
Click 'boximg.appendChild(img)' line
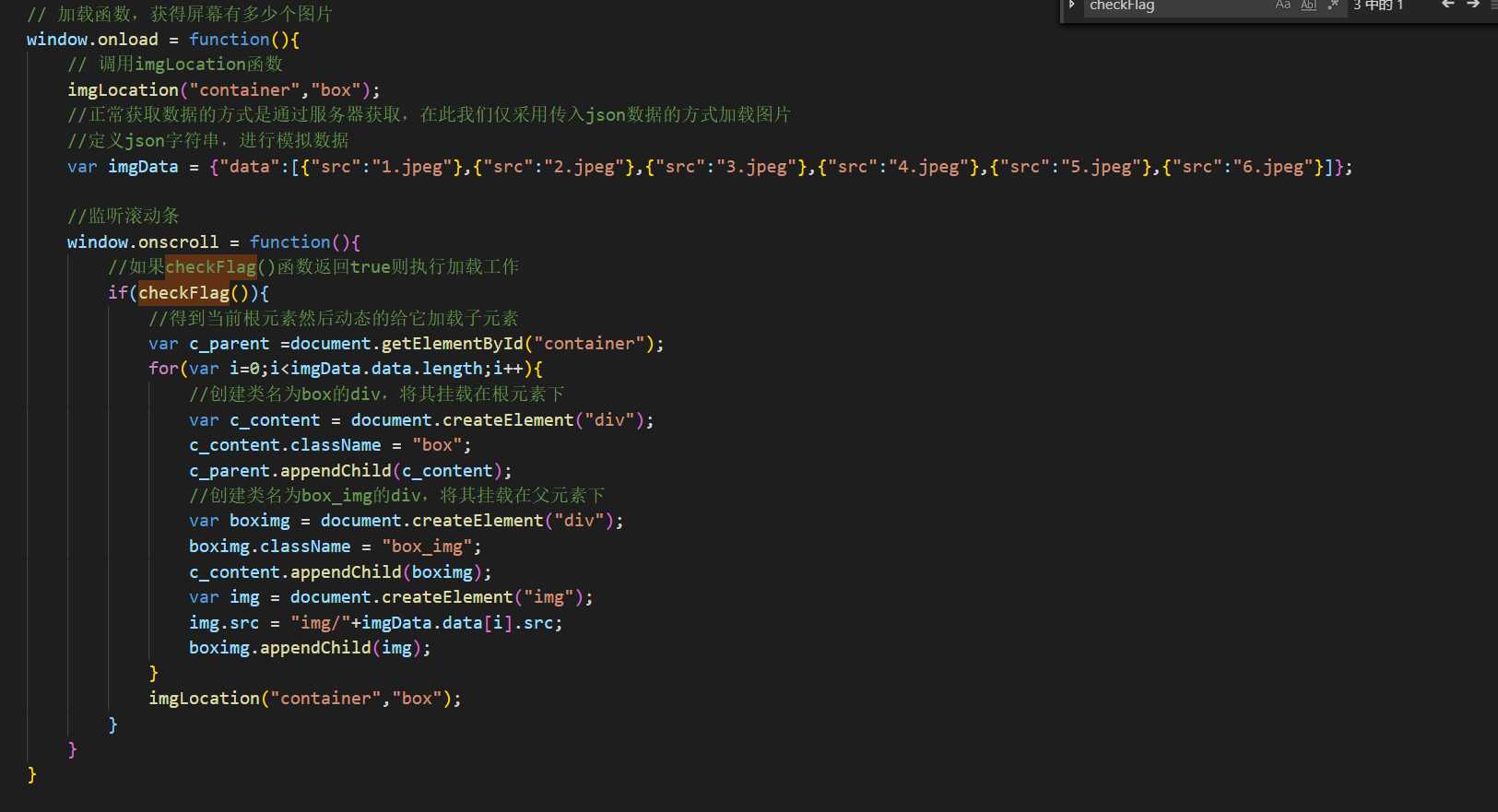coord(310,648)
